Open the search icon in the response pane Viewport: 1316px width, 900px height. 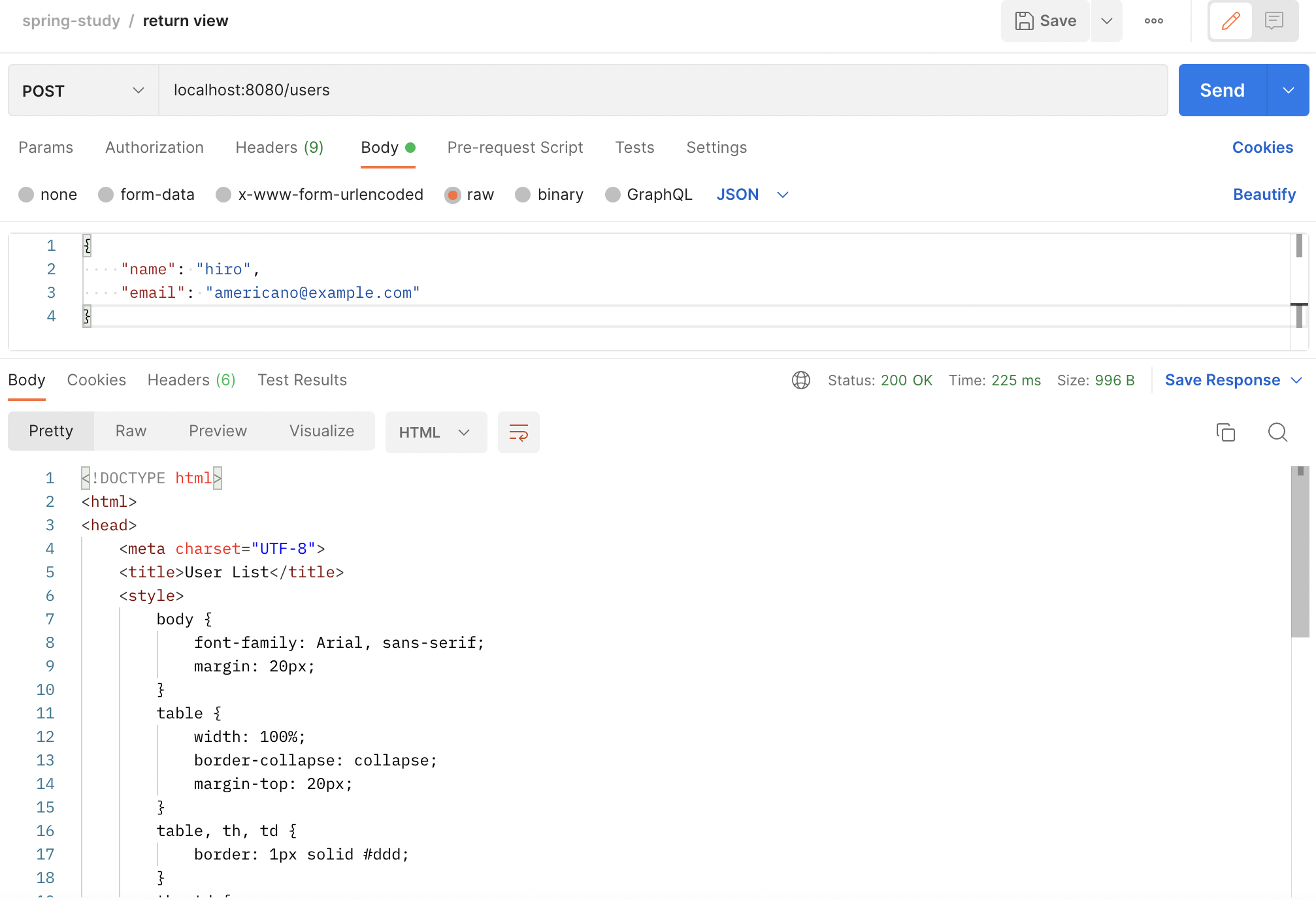click(x=1277, y=432)
